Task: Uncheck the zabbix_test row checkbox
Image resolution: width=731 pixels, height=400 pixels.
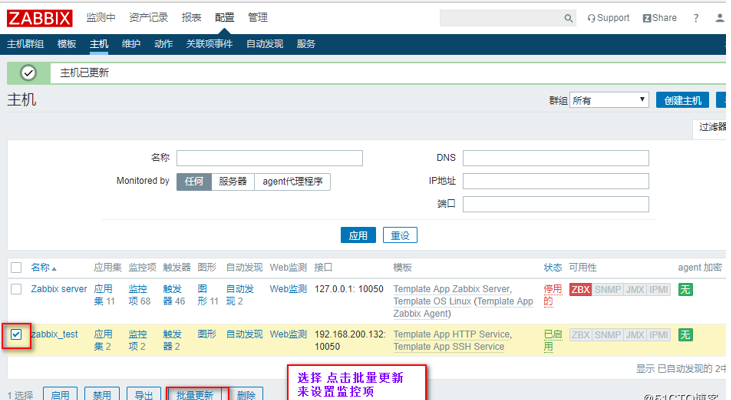Action: pos(16,335)
